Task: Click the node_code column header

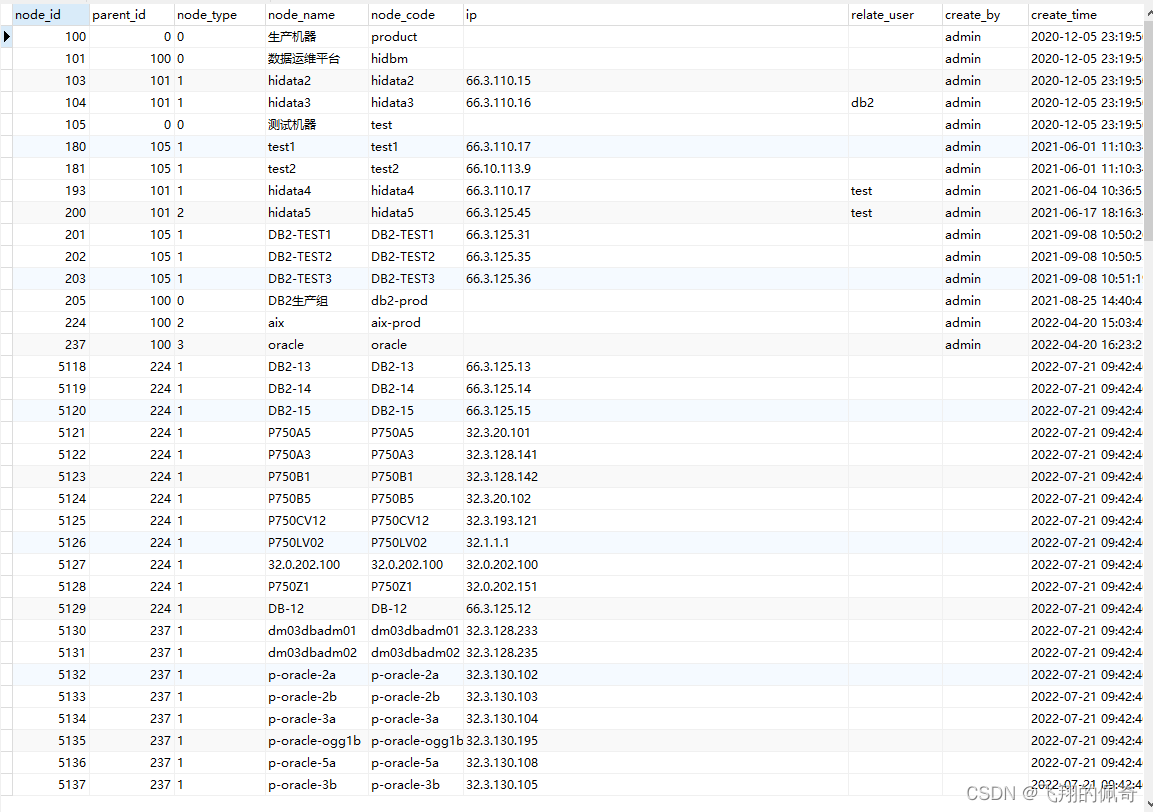Action: pyautogui.click(x=414, y=15)
